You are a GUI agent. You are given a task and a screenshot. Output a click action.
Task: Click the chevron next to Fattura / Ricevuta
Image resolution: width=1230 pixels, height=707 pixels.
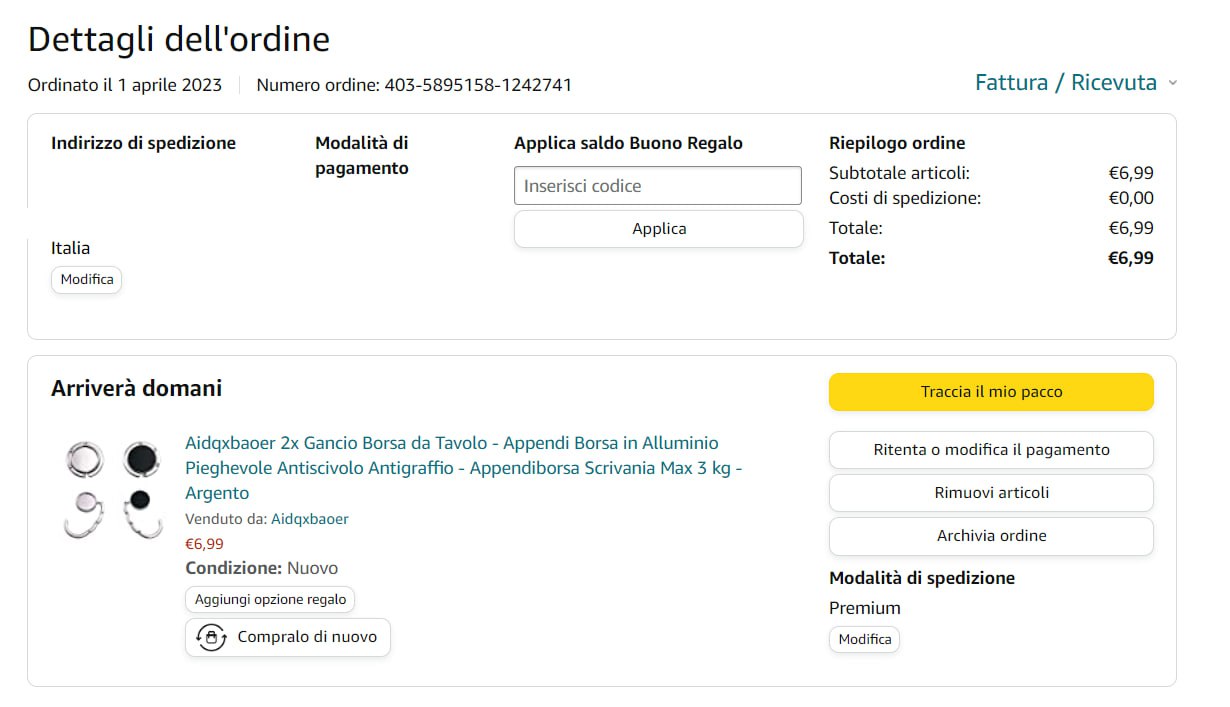coord(1172,83)
